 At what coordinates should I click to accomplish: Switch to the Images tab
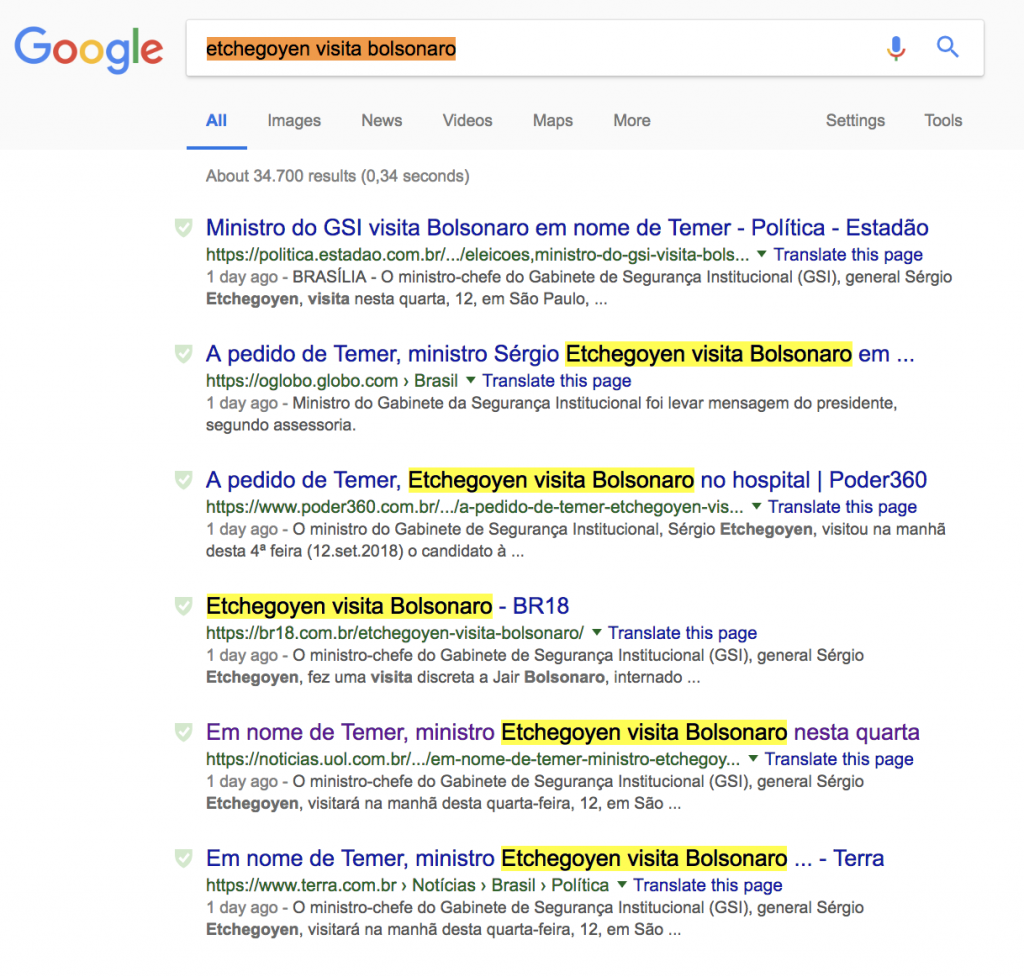point(294,121)
